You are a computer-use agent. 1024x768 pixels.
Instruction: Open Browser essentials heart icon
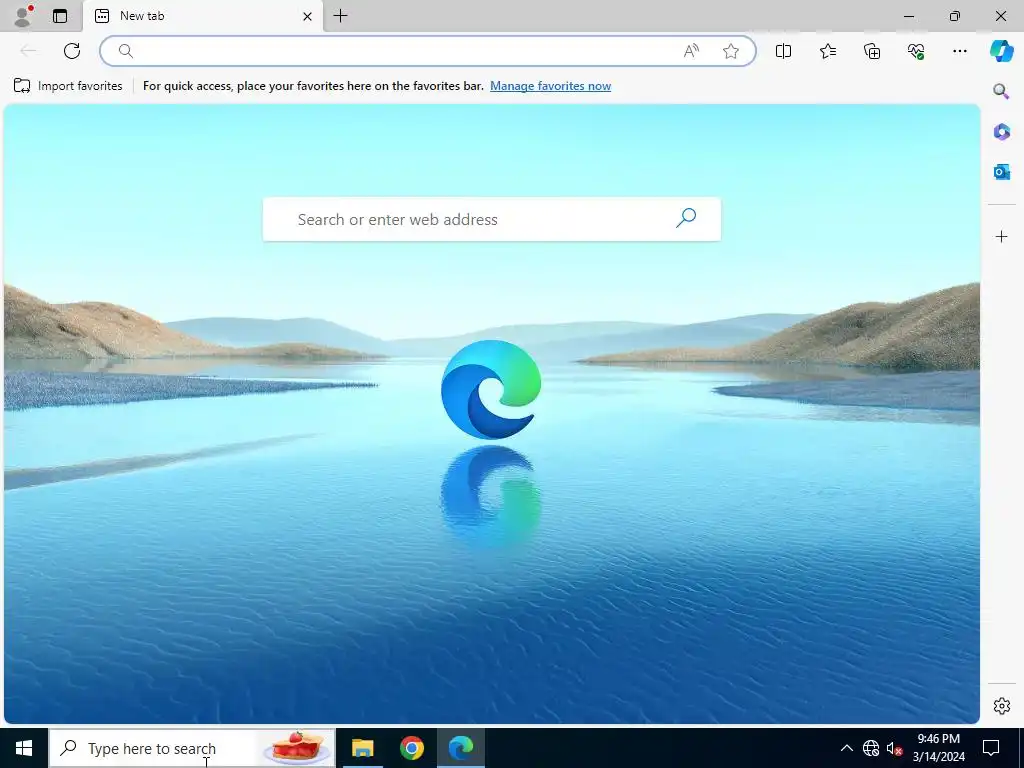click(x=916, y=51)
